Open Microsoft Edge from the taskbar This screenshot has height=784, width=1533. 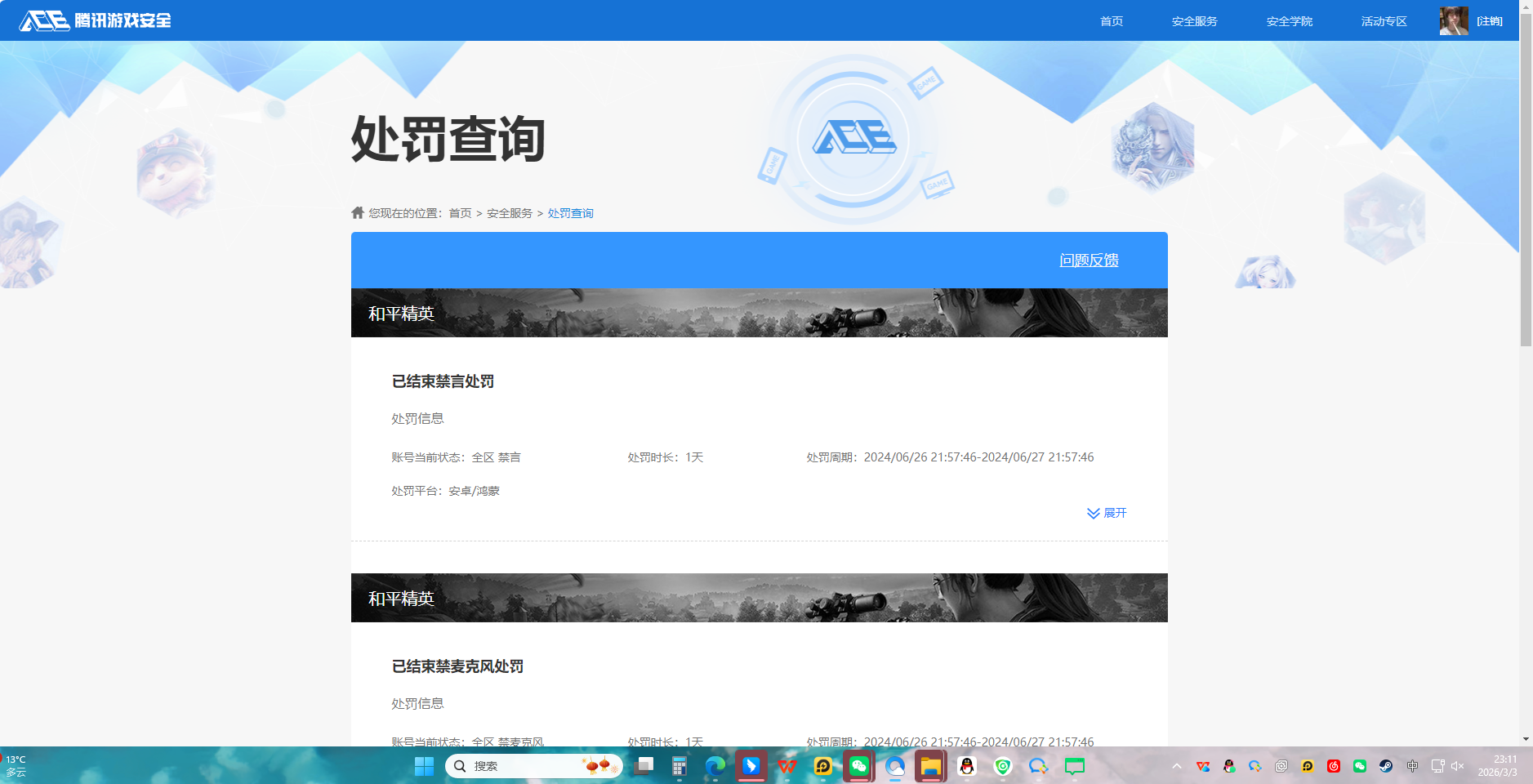[715, 766]
